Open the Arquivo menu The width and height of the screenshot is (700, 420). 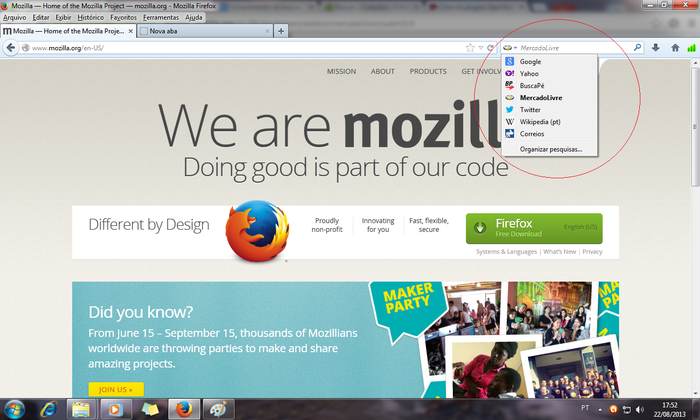(15, 17)
